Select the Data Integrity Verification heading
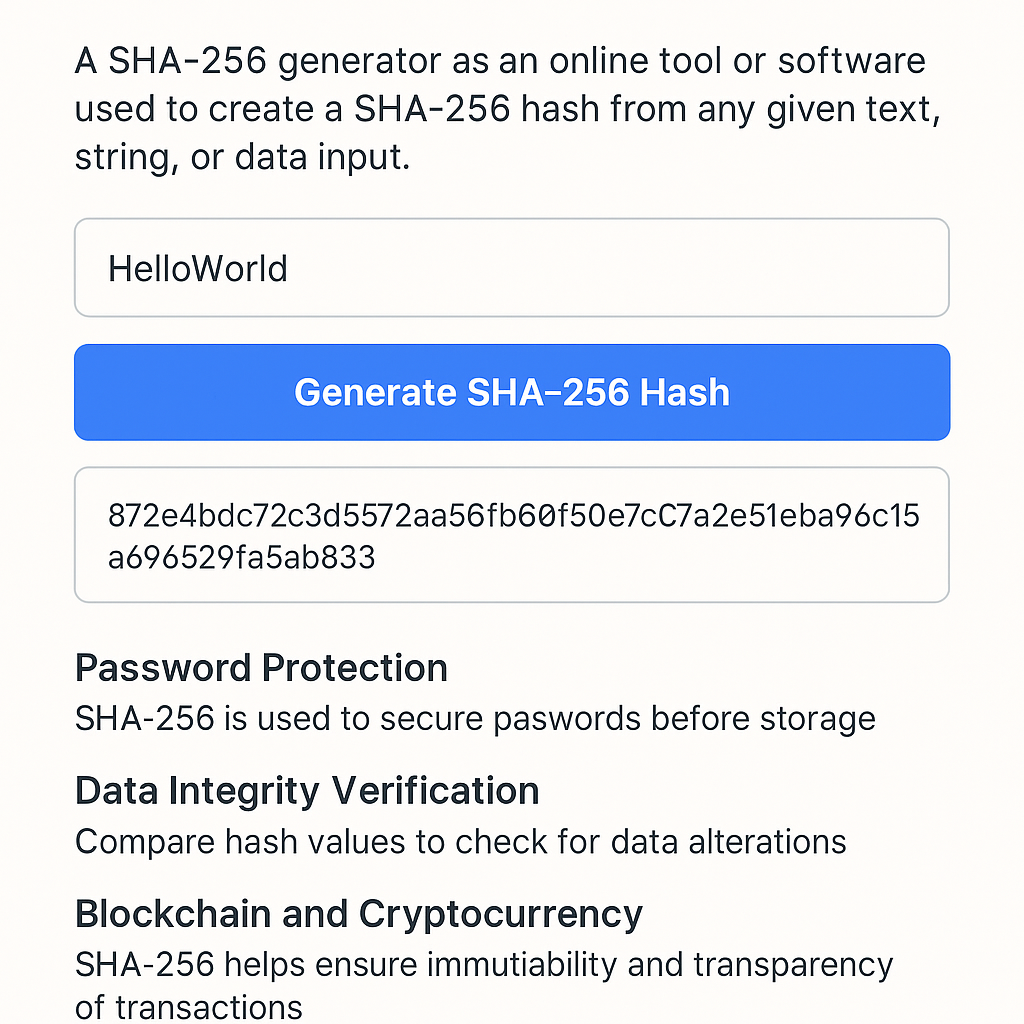The width and height of the screenshot is (1024, 1024). tap(307, 791)
